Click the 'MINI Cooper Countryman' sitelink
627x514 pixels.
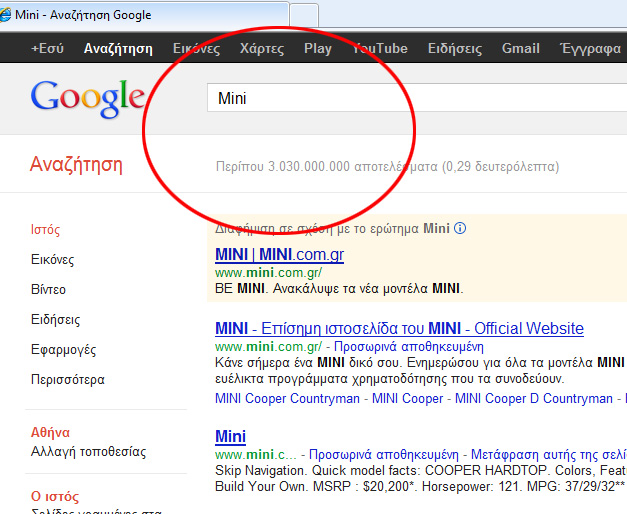[x=287, y=398]
